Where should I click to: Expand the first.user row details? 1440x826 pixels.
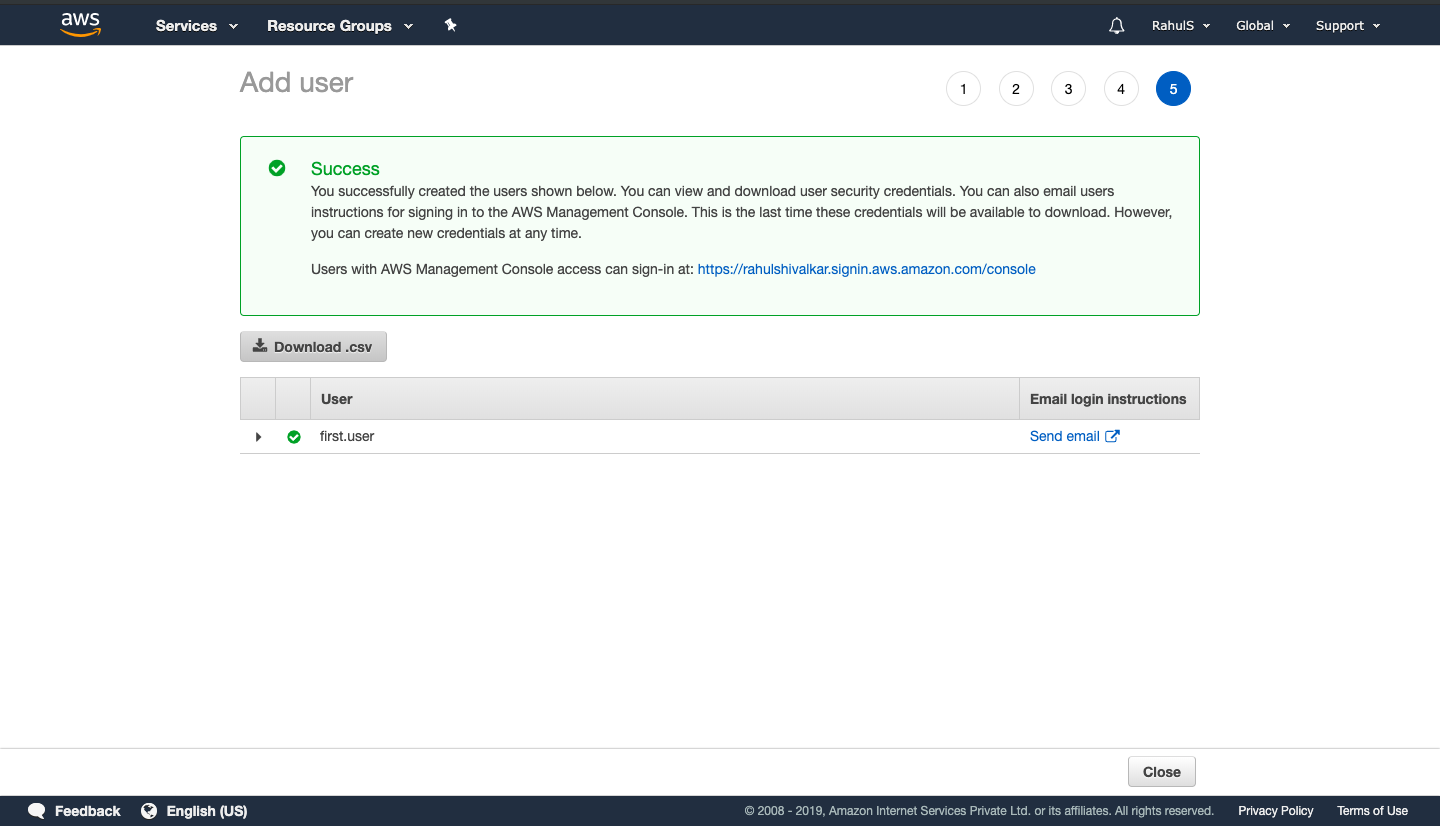click(x=258, y=436)
